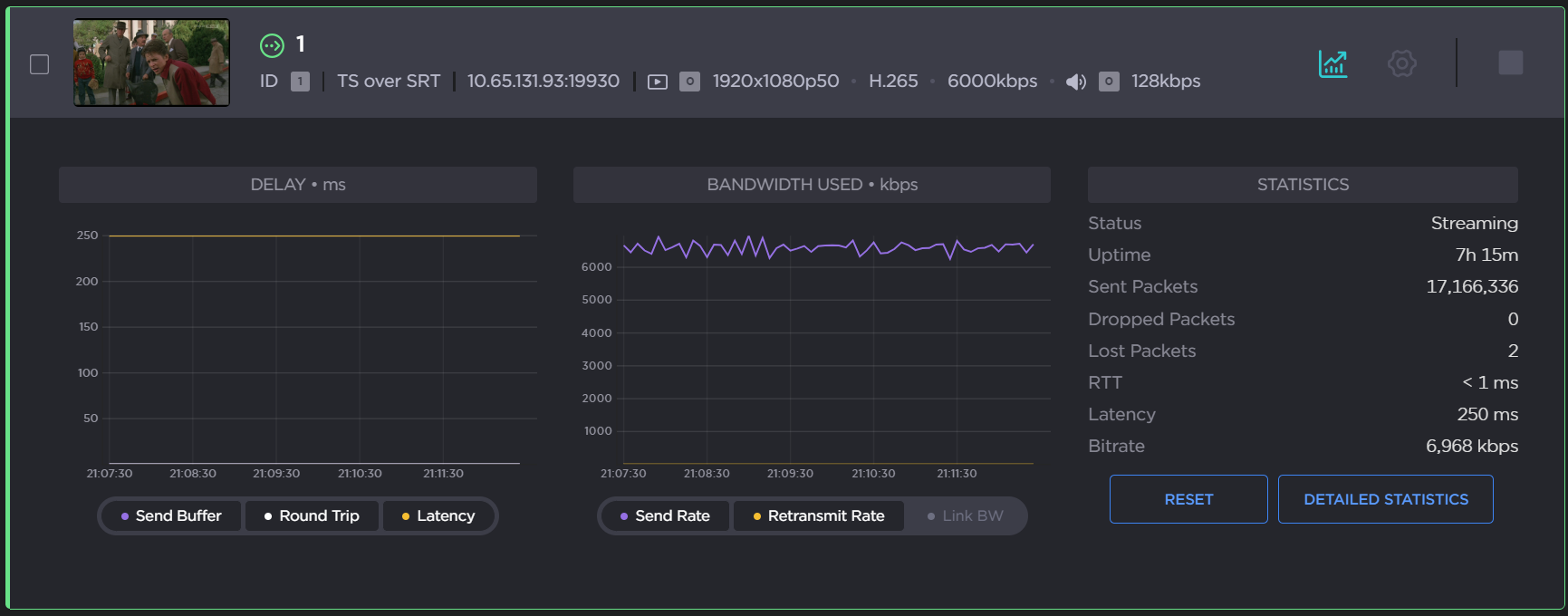
Task: Select the stream 1 checkbox
Action: (39, 64)
